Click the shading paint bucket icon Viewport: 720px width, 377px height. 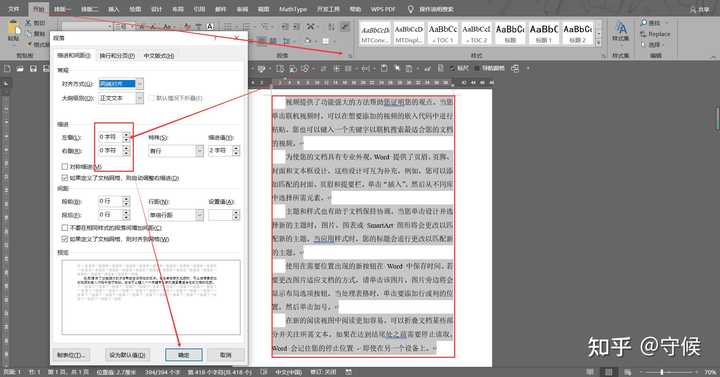coord(308,41)
